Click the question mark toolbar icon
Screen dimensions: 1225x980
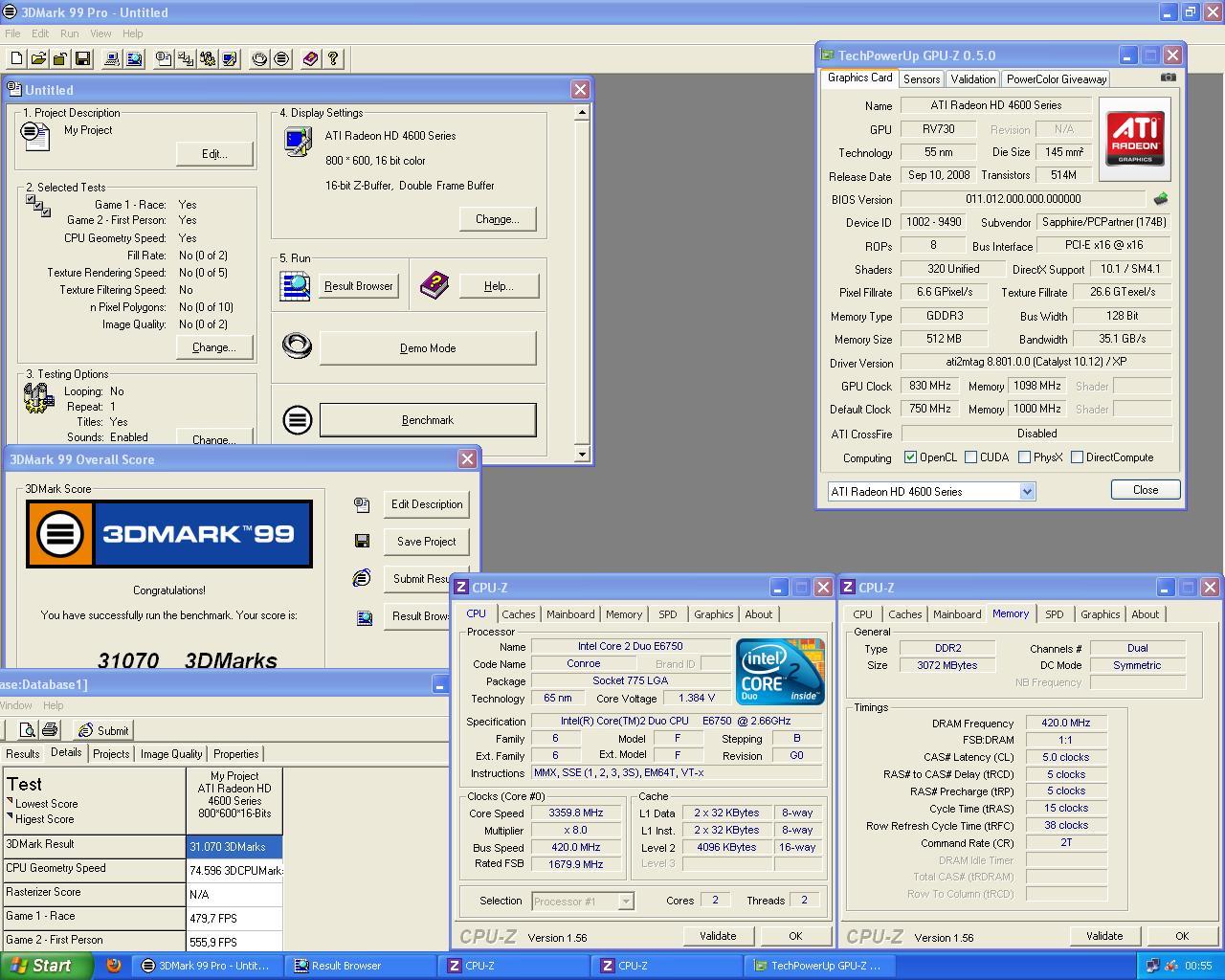(333, 59)
